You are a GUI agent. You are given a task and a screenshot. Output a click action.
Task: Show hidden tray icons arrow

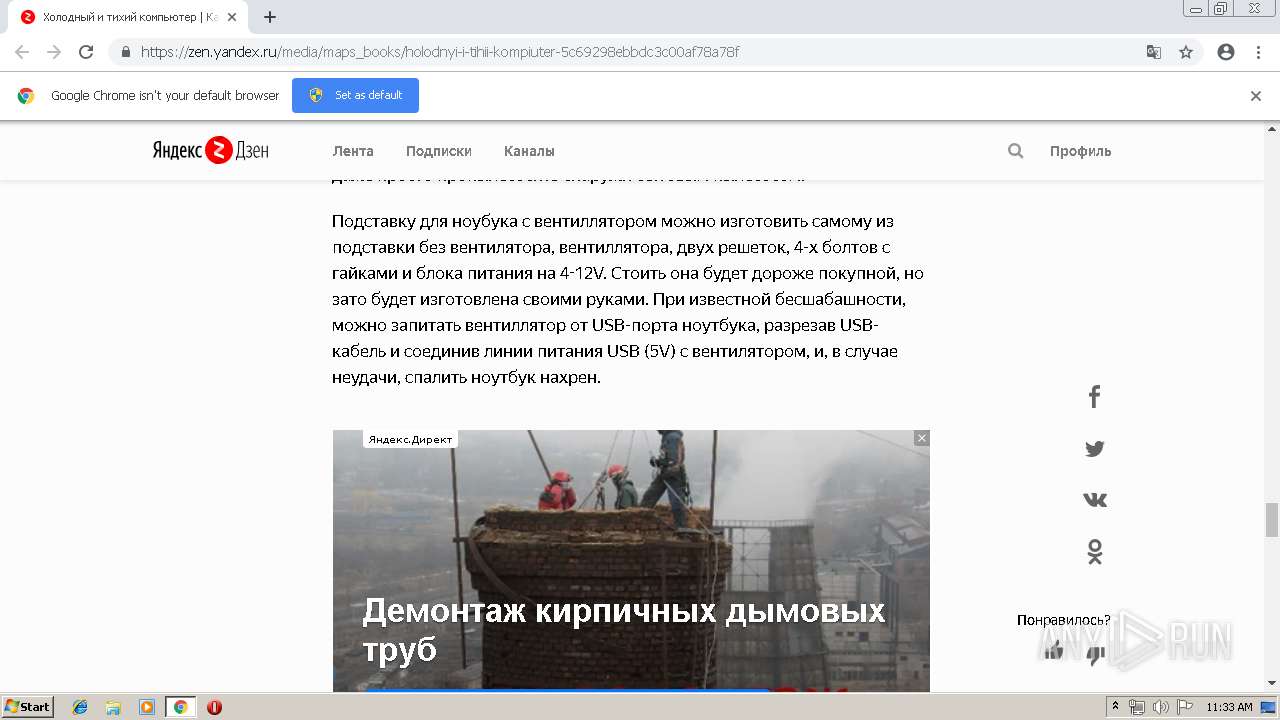click(x=1115, y=707)
